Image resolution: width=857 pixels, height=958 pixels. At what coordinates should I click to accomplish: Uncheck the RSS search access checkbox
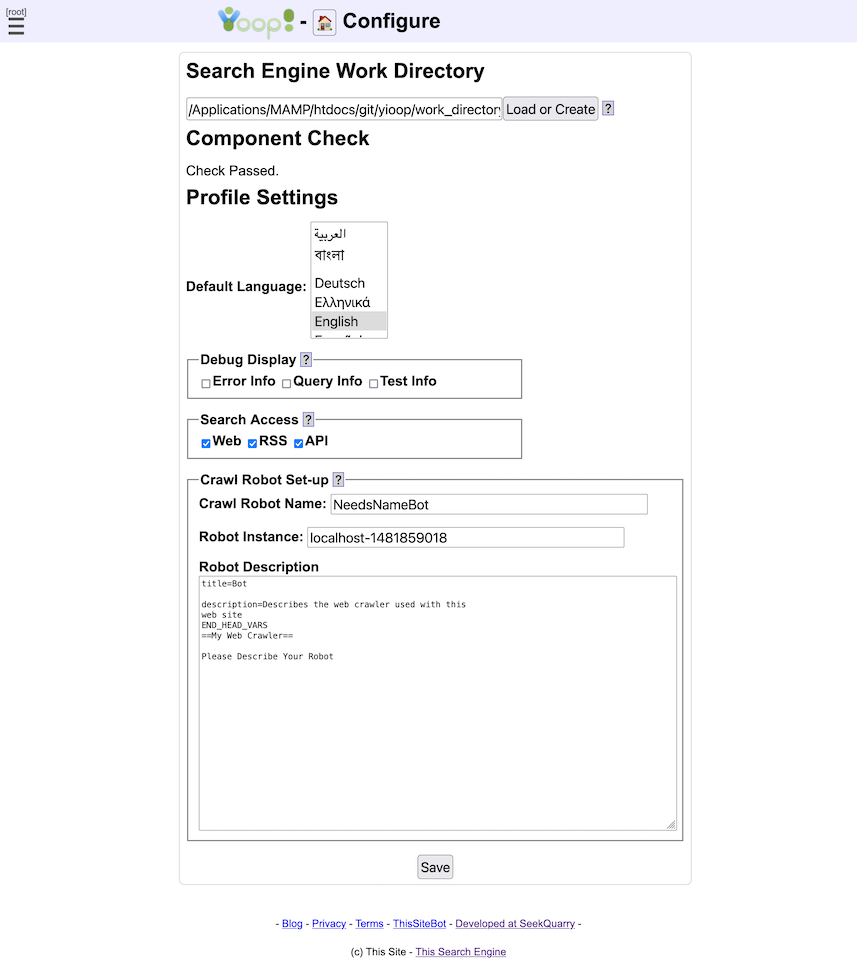tap(252, 443)
